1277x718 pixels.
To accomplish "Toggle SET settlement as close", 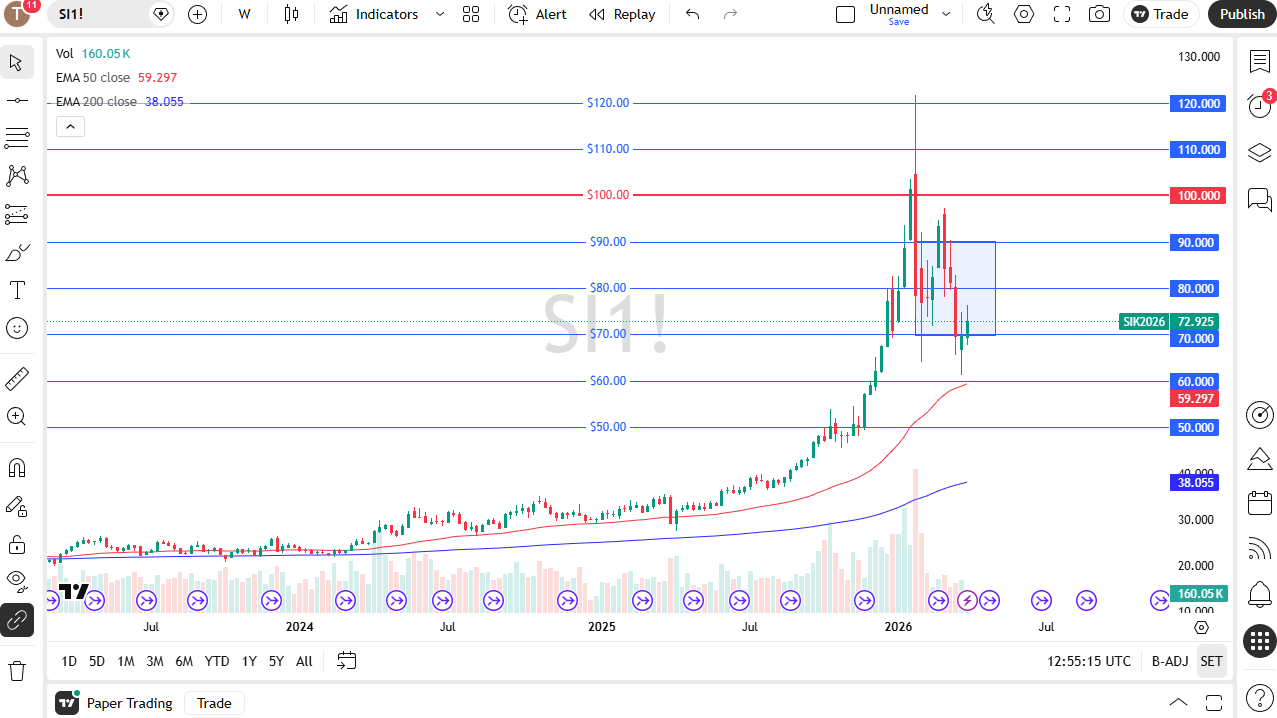I will 1211,661.
